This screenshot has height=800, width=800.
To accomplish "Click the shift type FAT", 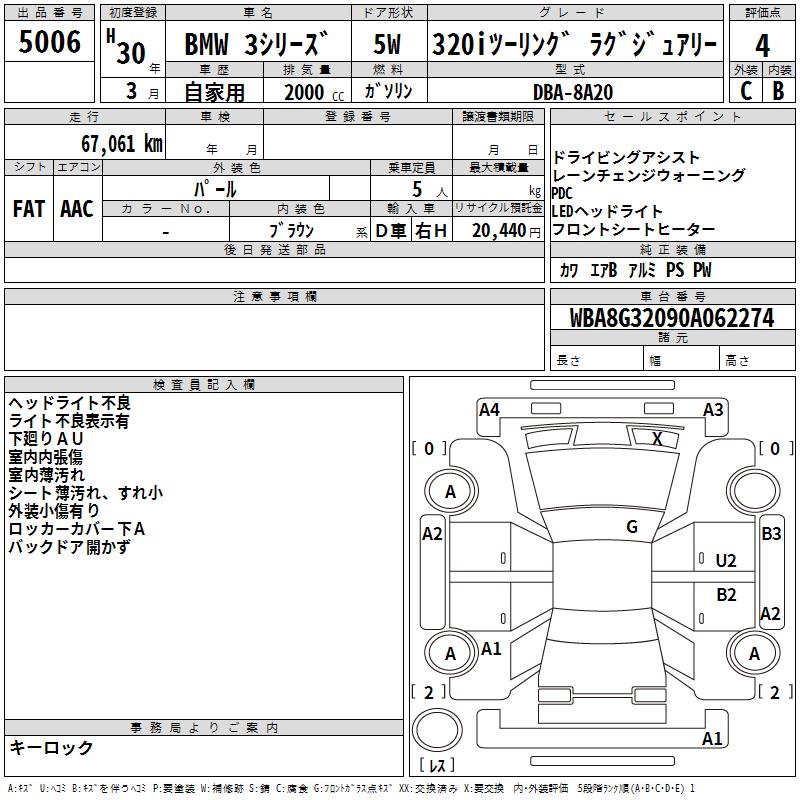I will [x=29, y=209].
